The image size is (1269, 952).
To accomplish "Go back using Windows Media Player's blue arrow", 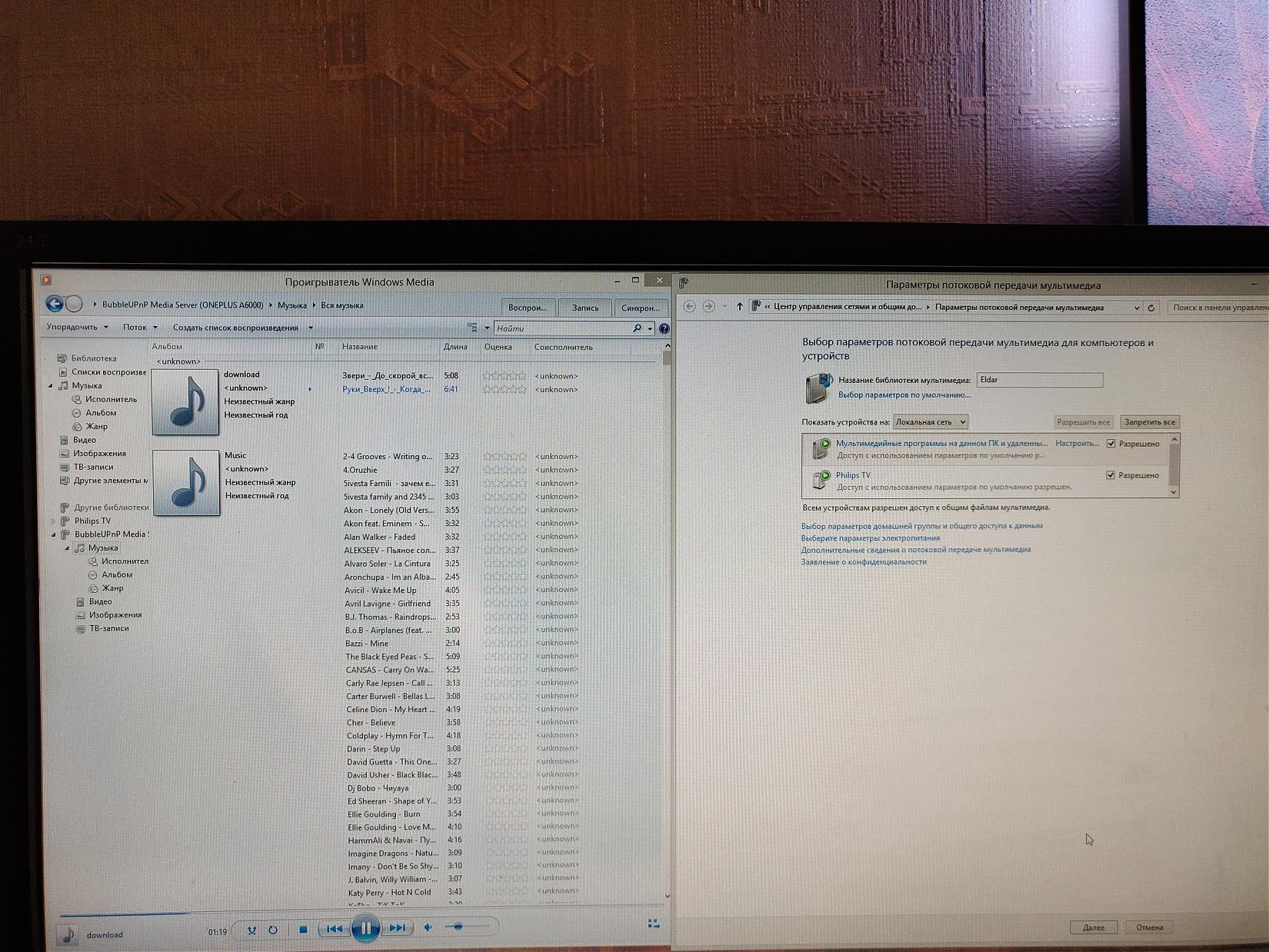I will tap(55, 305).
